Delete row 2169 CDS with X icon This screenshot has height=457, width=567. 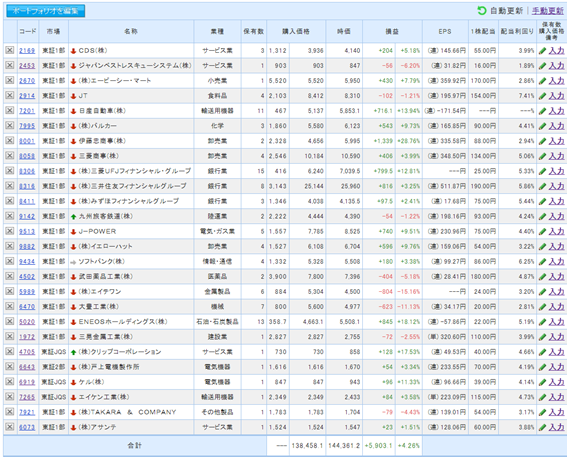pos(10,50)
